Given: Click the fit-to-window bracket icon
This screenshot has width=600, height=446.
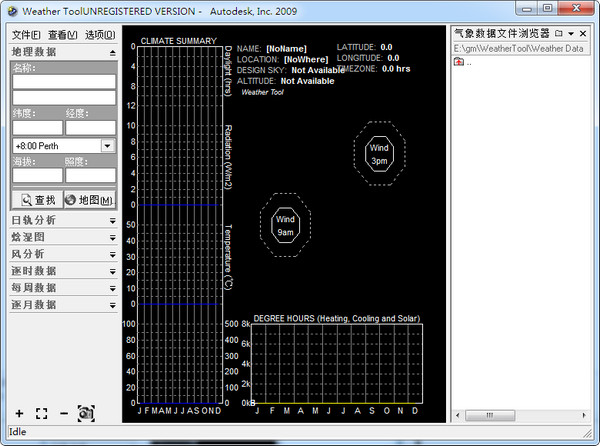Looking at the screenshot, I should [41, 413].
